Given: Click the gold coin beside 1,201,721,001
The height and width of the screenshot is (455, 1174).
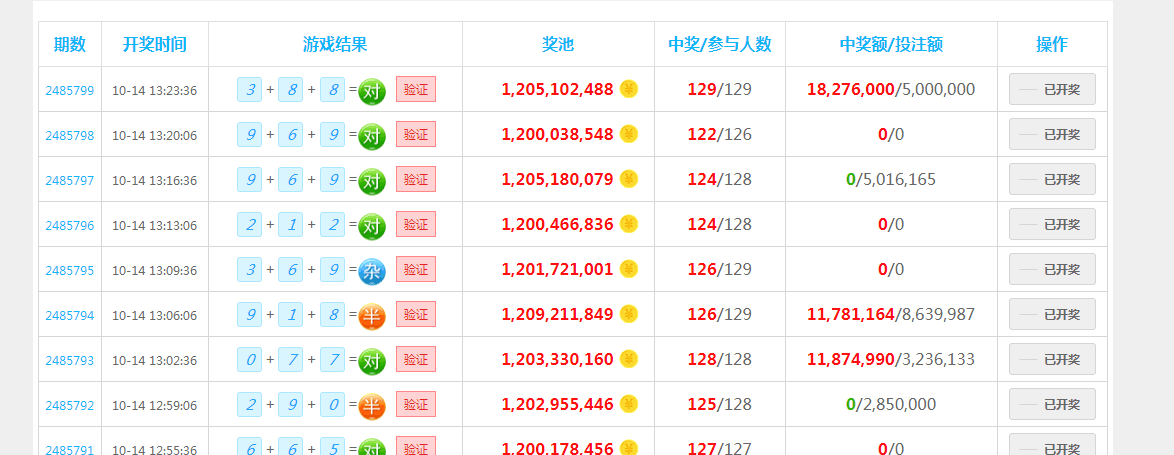Looking at the screenshot, I should pos(629,269).
